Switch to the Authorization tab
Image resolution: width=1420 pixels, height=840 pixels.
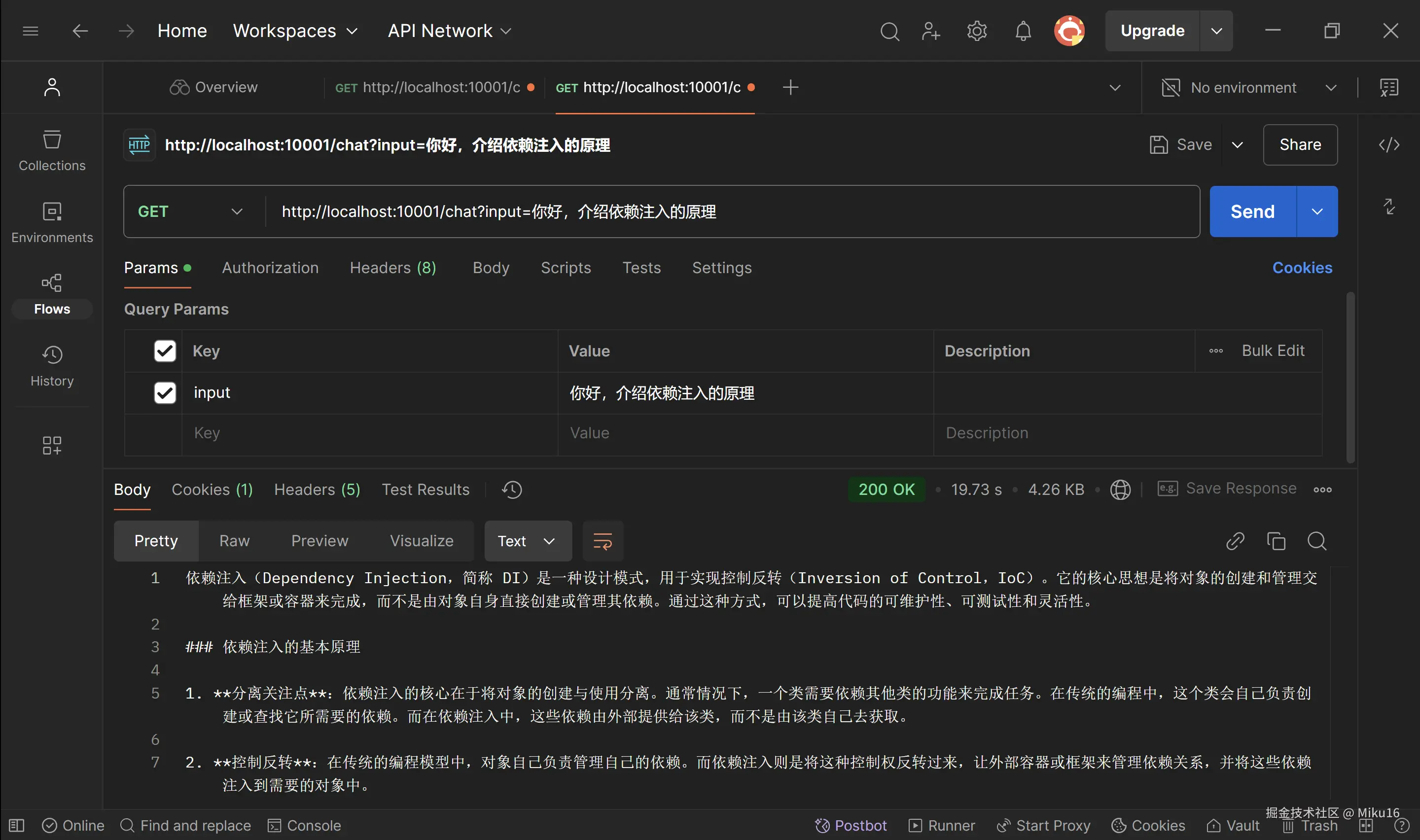(x=270, y=268)
